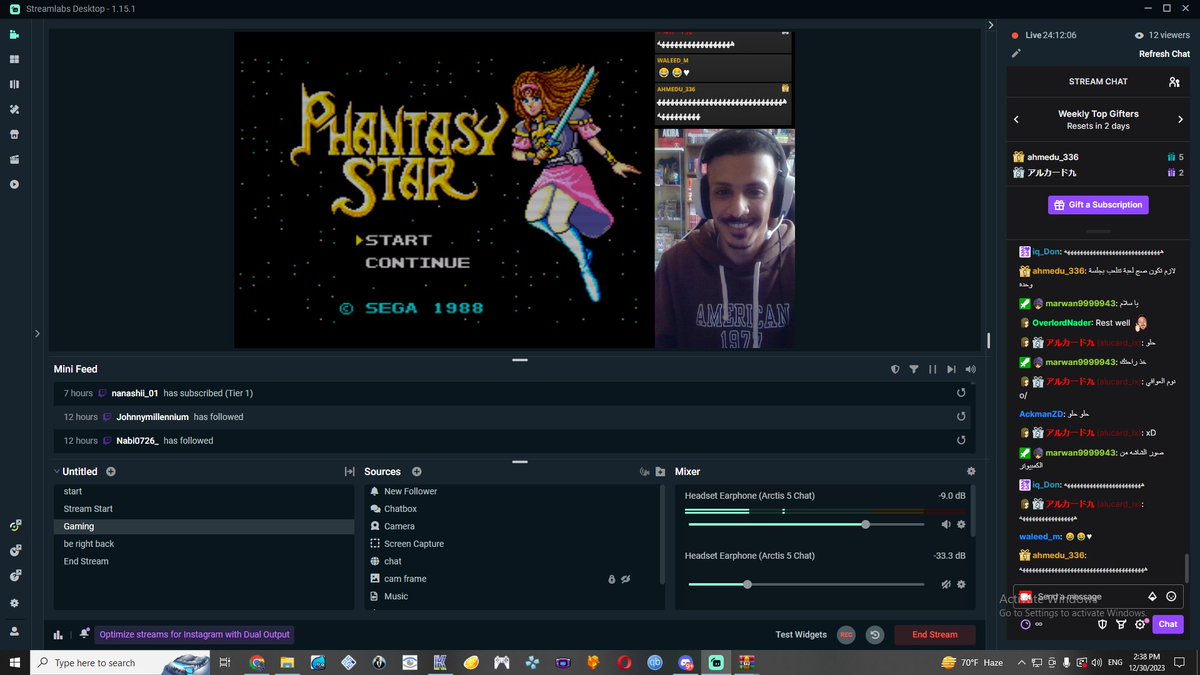This screenshot has width=1200, height=675.
Task: Open the Mini Feed filter funnel
Action: (x=914, y=369)
